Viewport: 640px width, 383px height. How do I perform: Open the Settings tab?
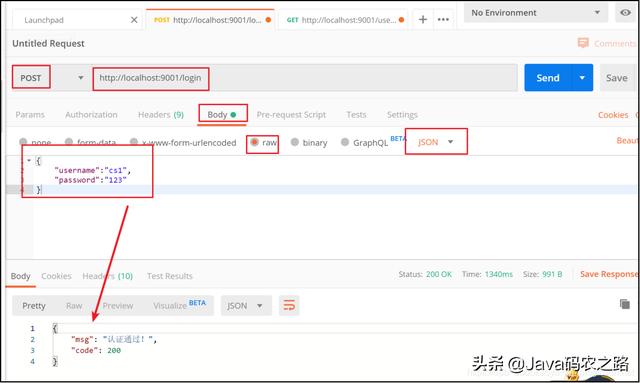tap(402, 115)
